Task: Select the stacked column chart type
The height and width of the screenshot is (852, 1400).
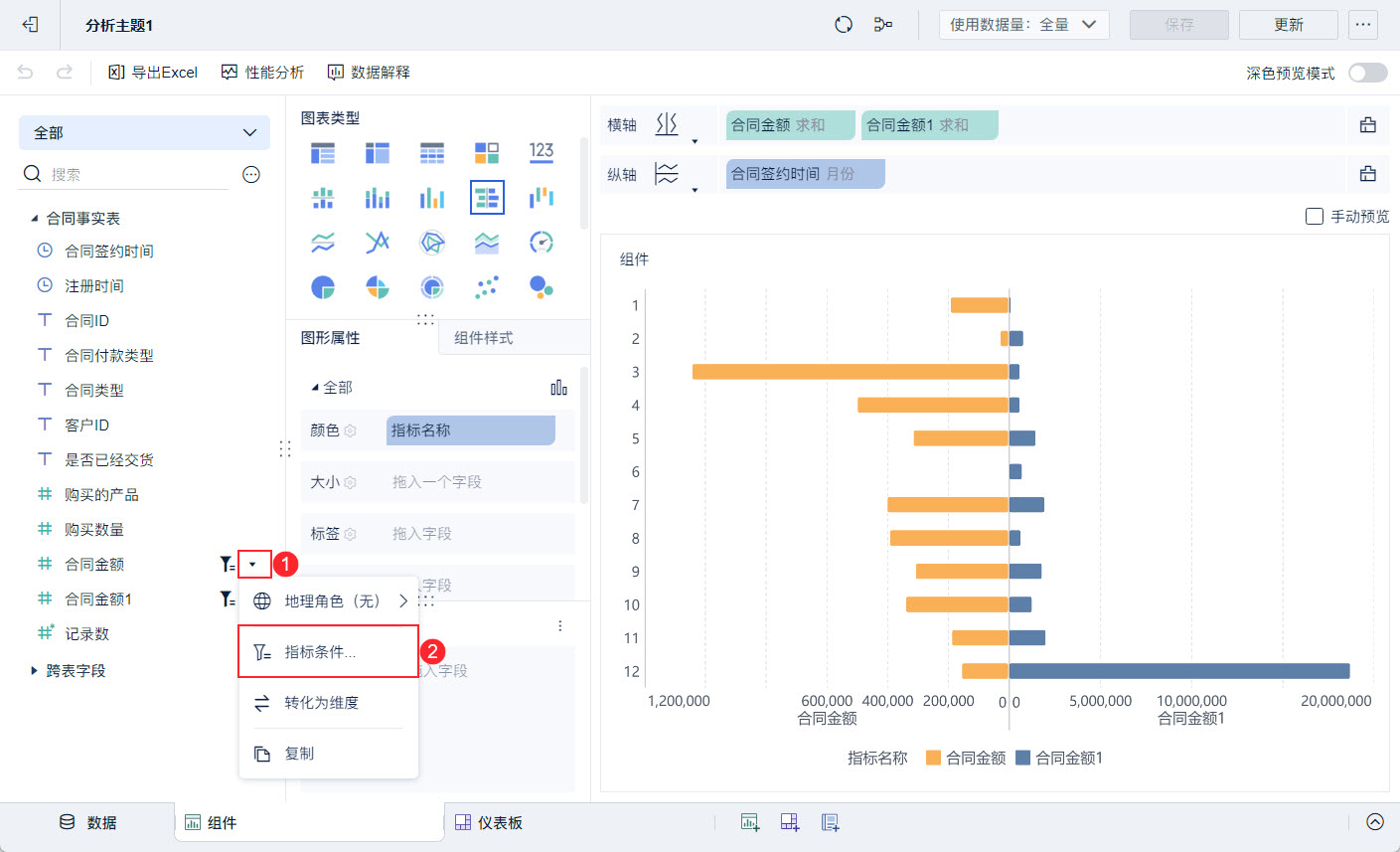Action: (378, 198)
